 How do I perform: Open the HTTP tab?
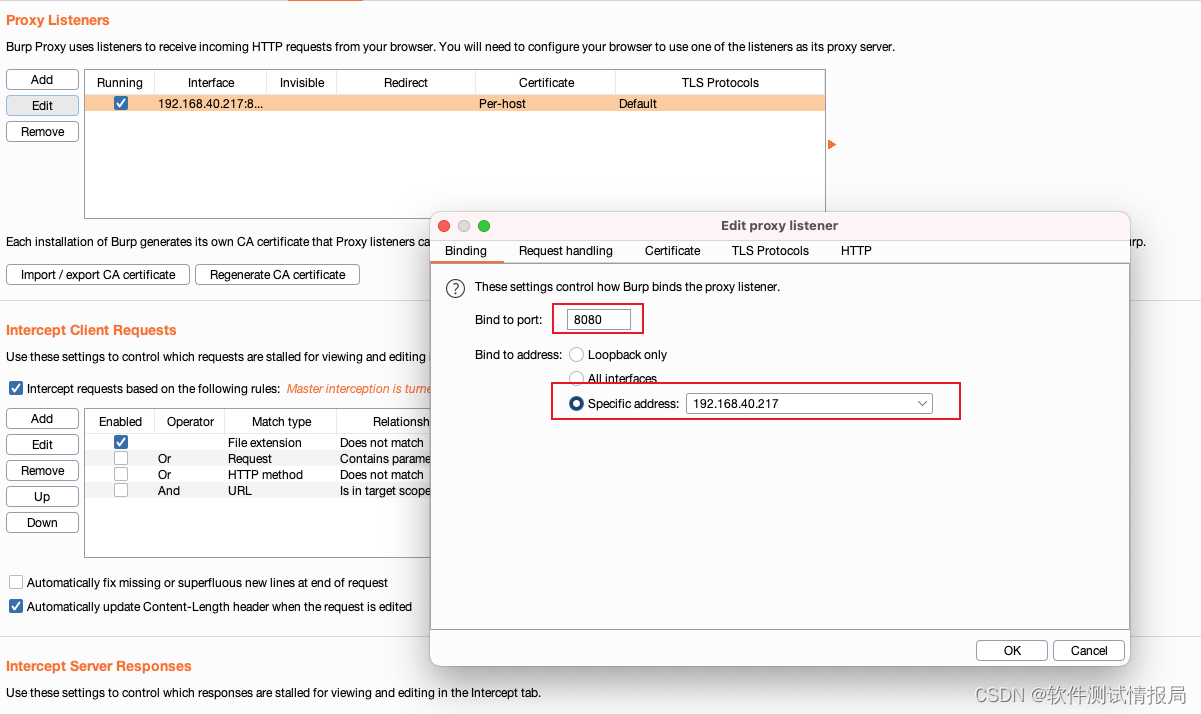tap(856, 251)
